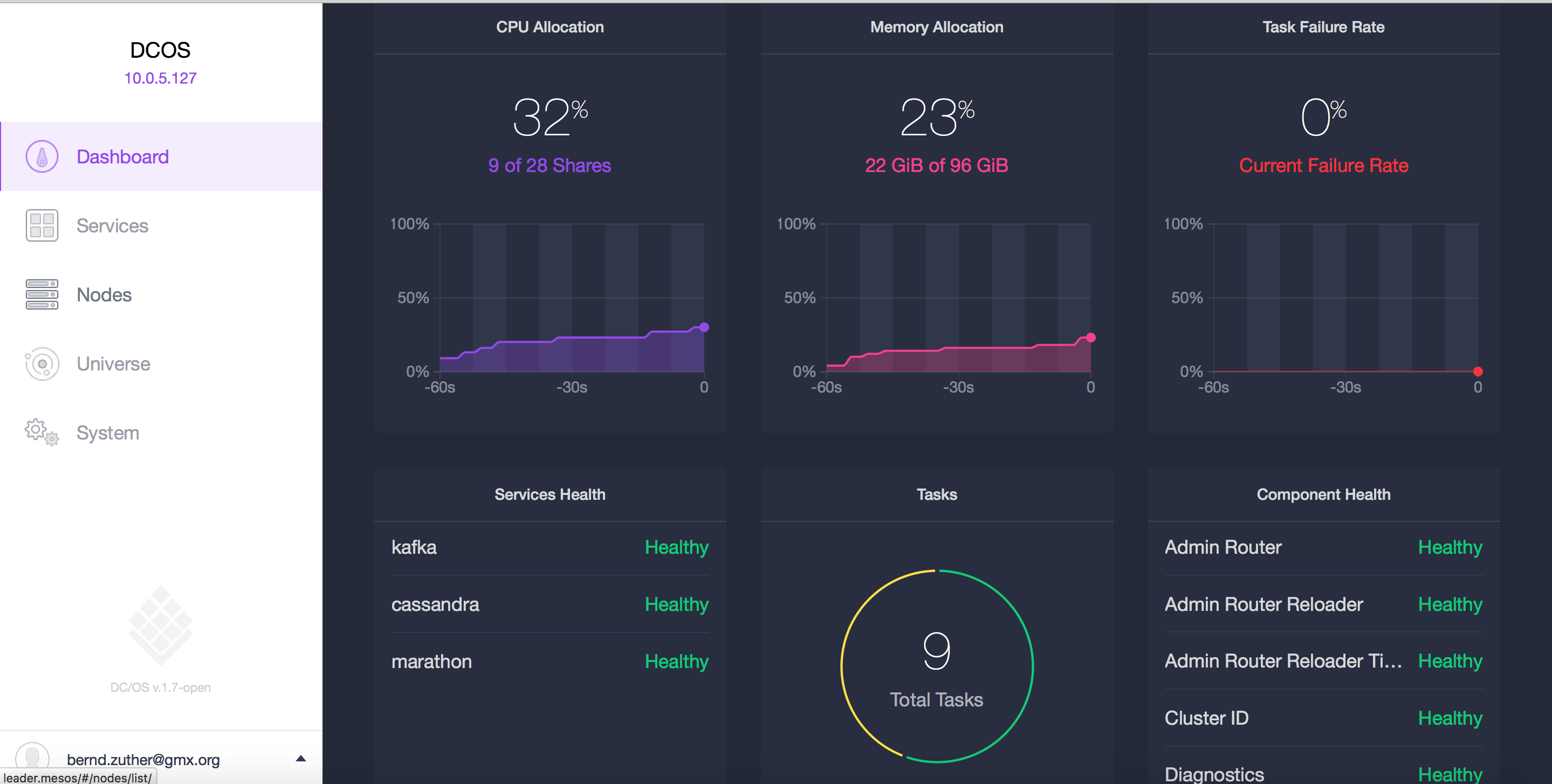Expand the user account menu arrow
This screenshot has height=784, width=1552.
point(301,759)
